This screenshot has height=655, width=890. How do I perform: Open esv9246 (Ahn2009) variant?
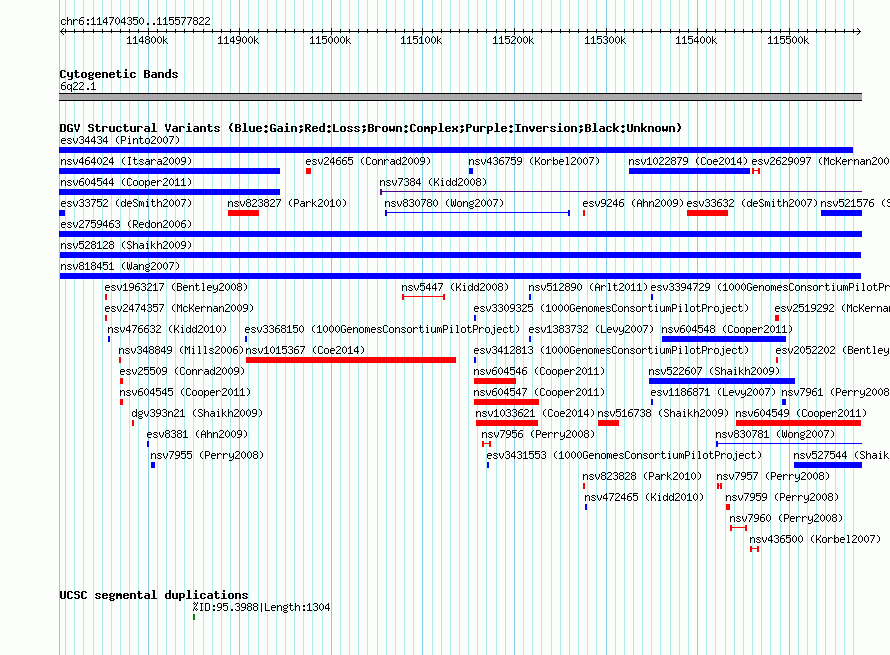pos(633,203)
